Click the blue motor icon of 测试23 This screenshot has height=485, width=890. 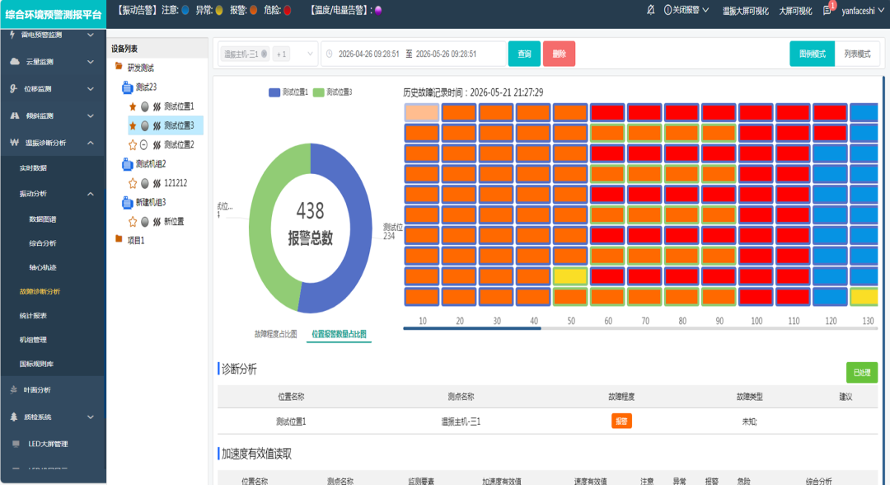(x=127, y=87)
